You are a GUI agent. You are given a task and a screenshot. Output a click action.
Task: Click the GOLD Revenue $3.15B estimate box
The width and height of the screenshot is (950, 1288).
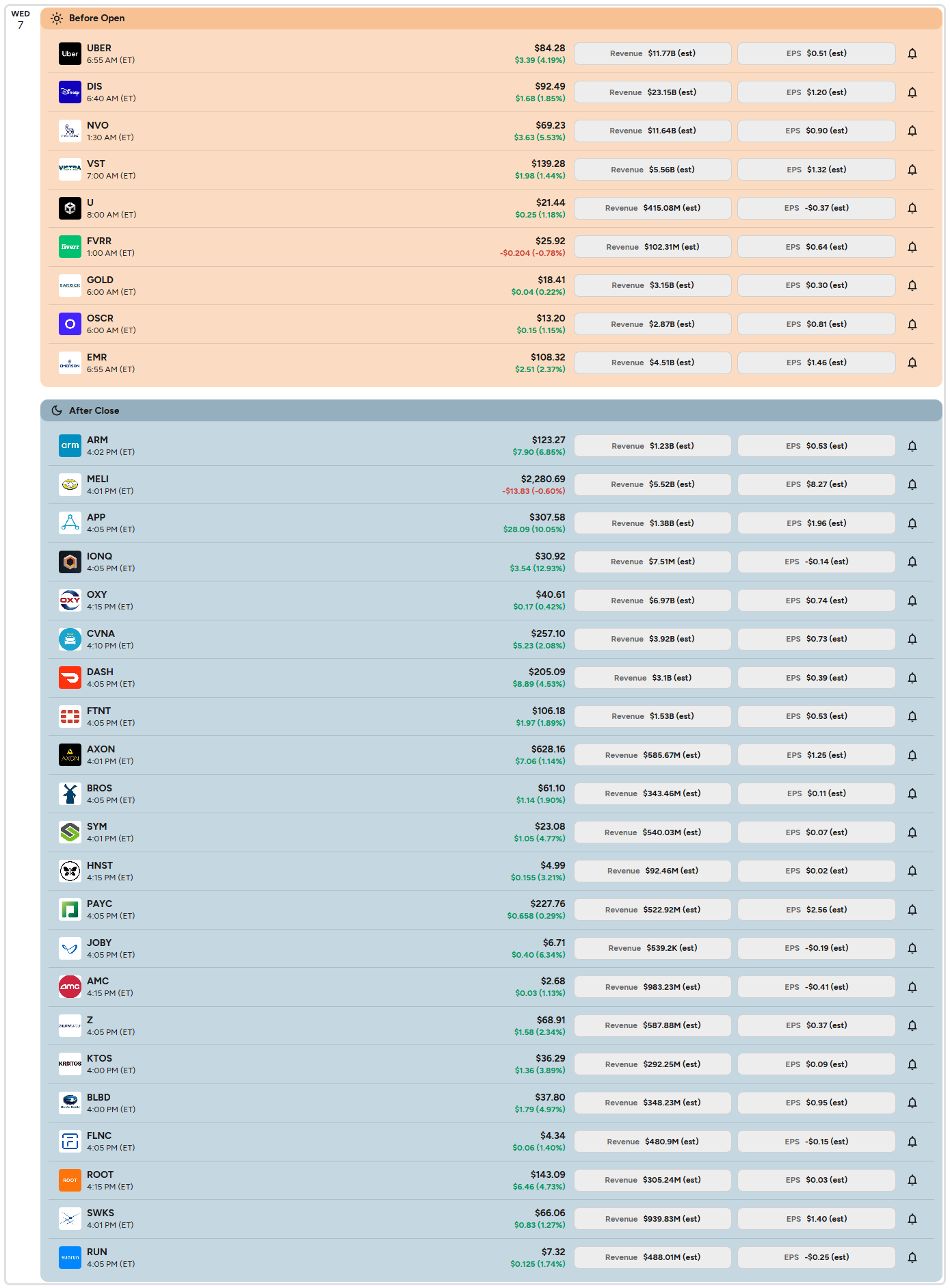(652, 285)
